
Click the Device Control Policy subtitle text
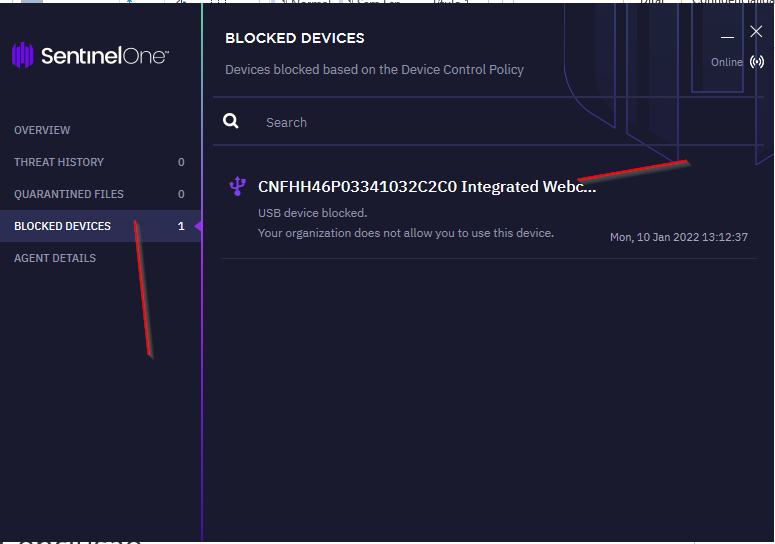(x=374, y=70)
